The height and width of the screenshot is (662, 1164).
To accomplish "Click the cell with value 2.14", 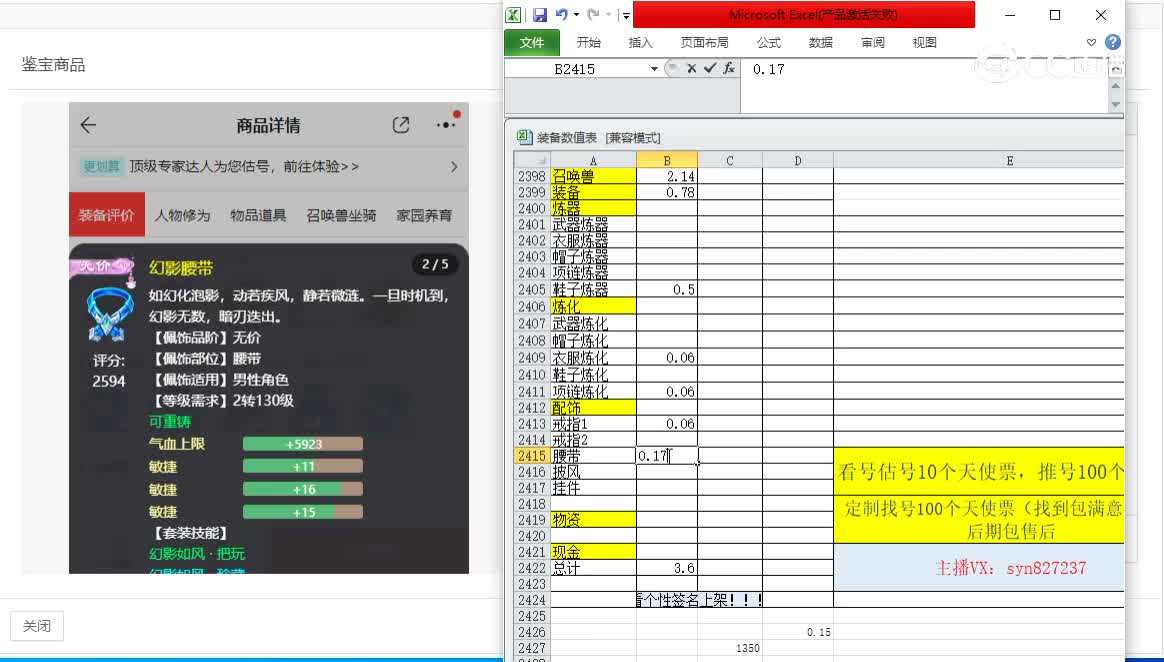I will (667, 177).
